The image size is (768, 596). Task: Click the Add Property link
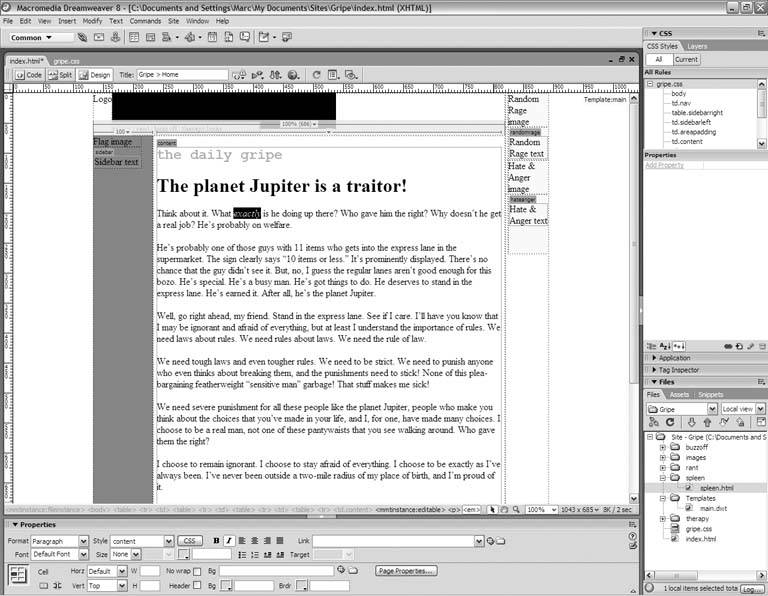coord(664,165)
